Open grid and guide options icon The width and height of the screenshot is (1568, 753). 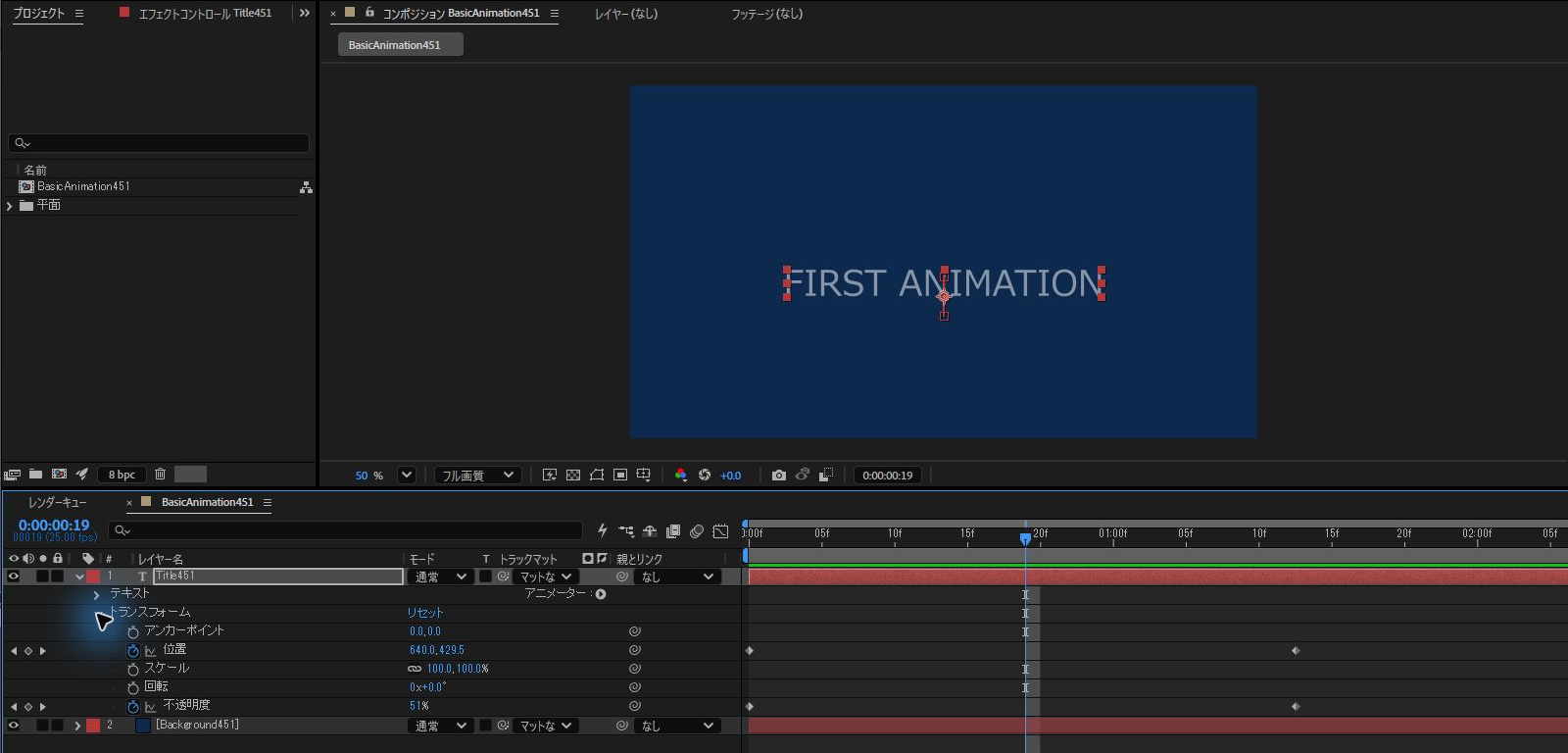point(644,476)
